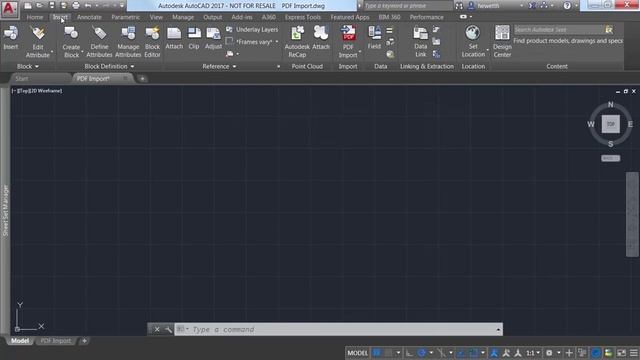Click the command line wrench customize icon
This screenshot has width=640, height=360.
[x=168, y=329]
